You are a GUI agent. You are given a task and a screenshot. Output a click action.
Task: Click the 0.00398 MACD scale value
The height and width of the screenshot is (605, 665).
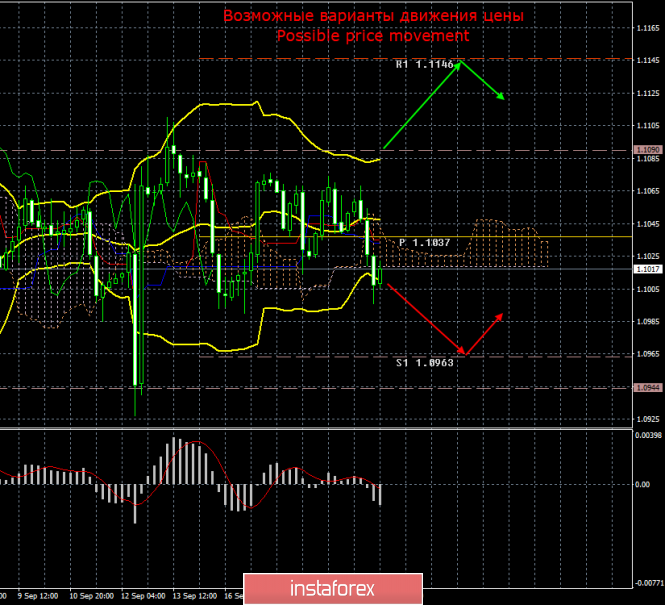[648, 435]
